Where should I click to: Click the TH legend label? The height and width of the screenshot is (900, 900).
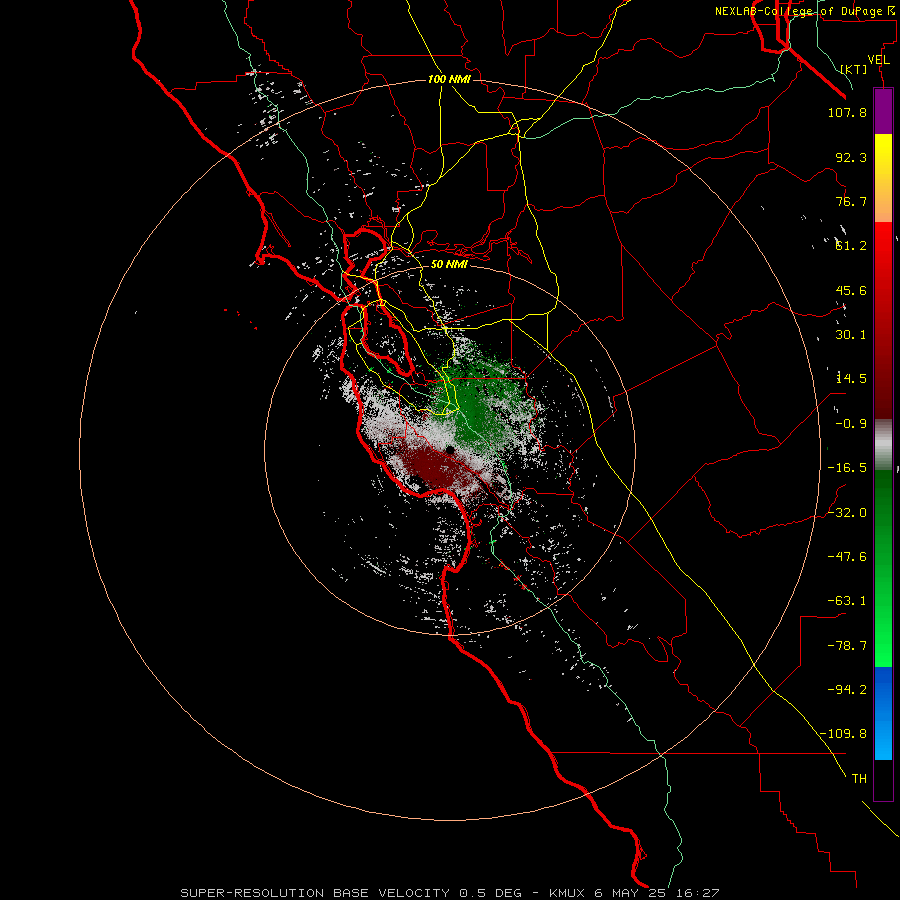pos(859,778)
